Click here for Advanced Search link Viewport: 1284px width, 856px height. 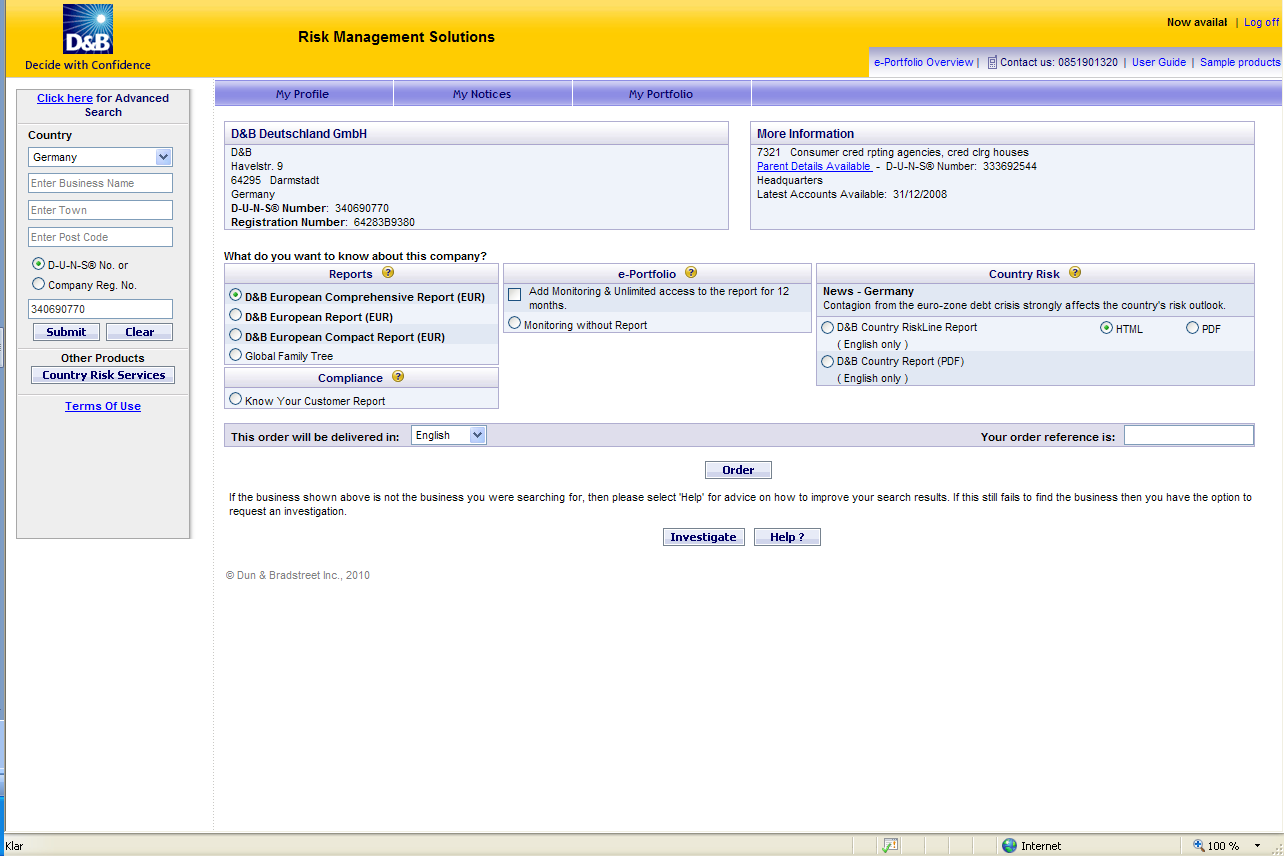(x=65, y=98)
